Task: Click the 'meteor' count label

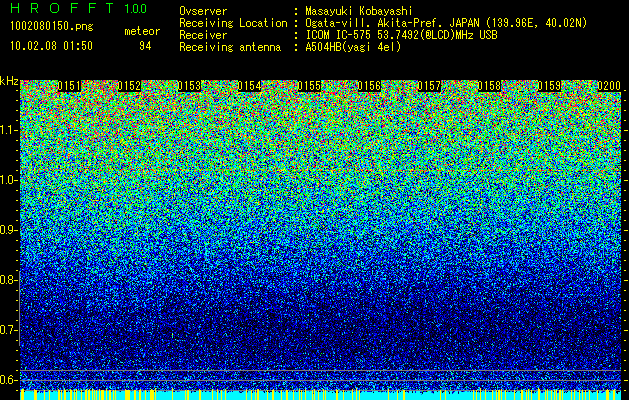Action: pyautogui.click(x=142, y=31)
